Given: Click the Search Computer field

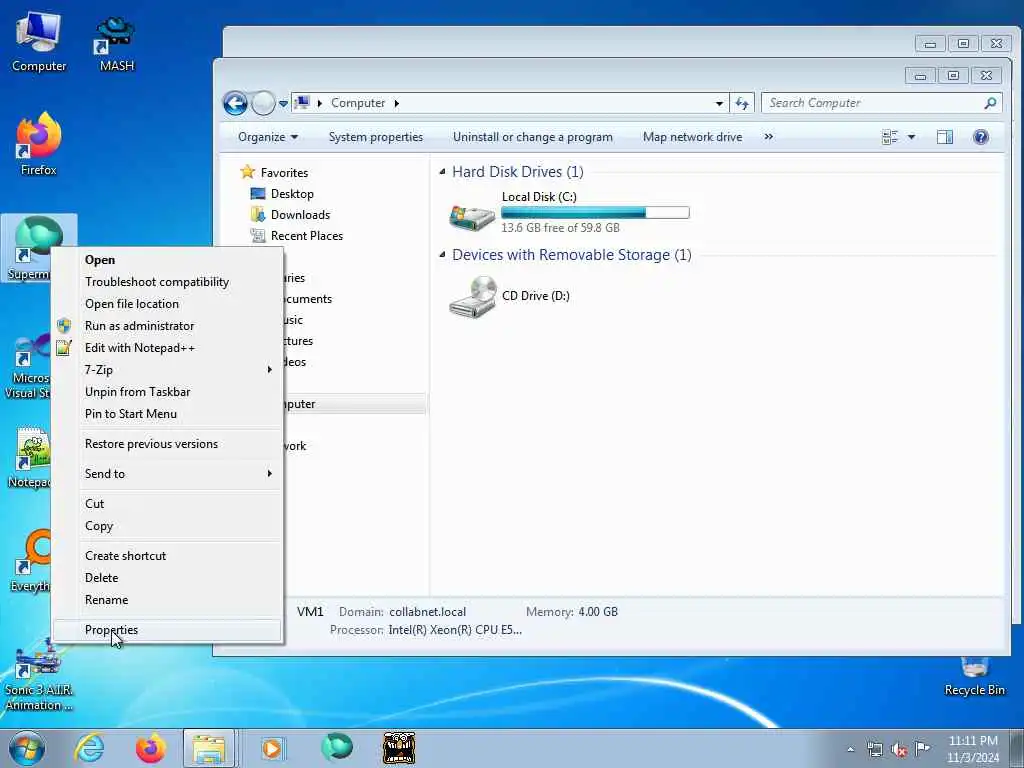Looking at the screenshot, I should click(881, 103).
